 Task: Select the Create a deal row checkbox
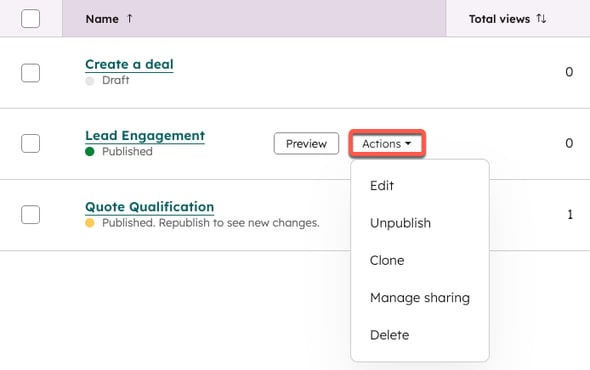point(30,73)
